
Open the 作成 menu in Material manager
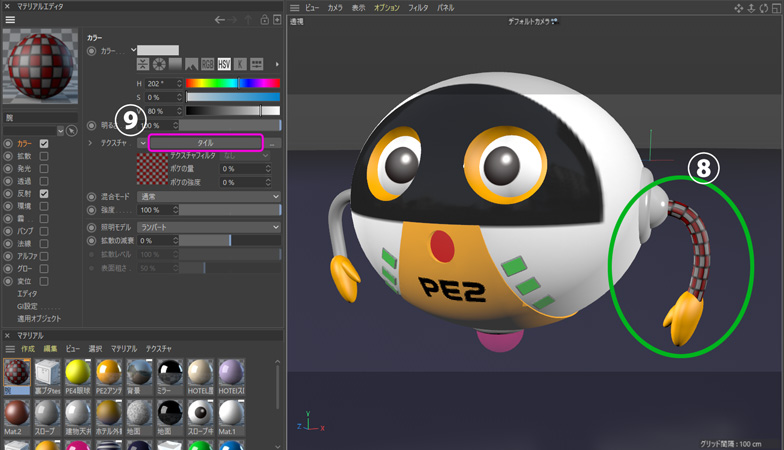click(x=27, y=348)
